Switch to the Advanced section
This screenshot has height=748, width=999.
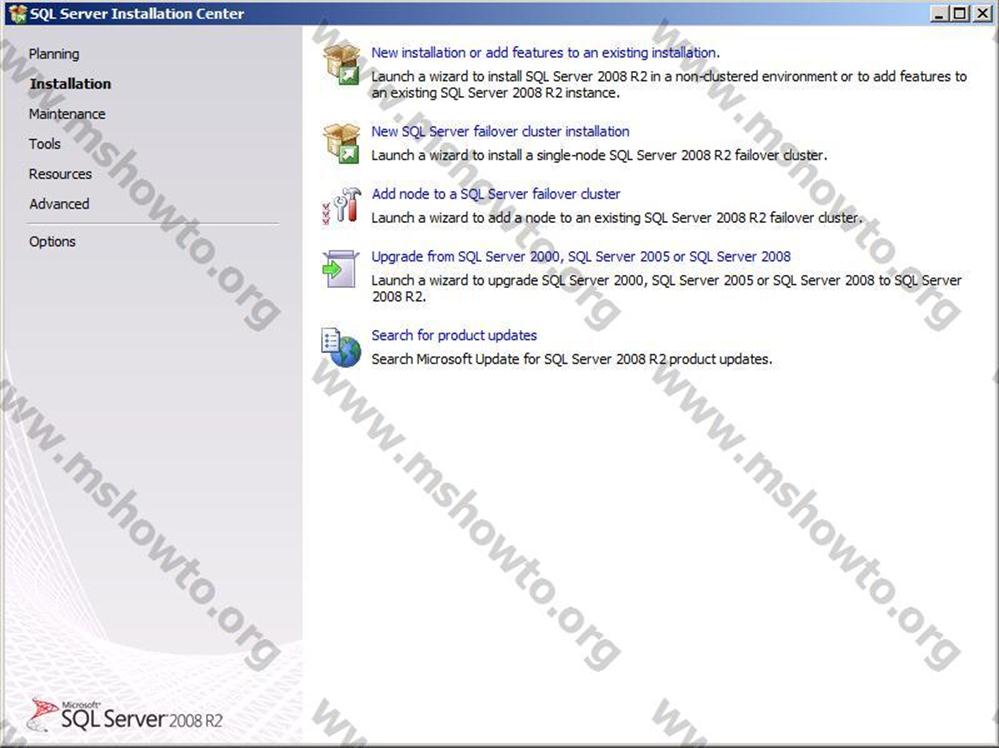point(59,204)
